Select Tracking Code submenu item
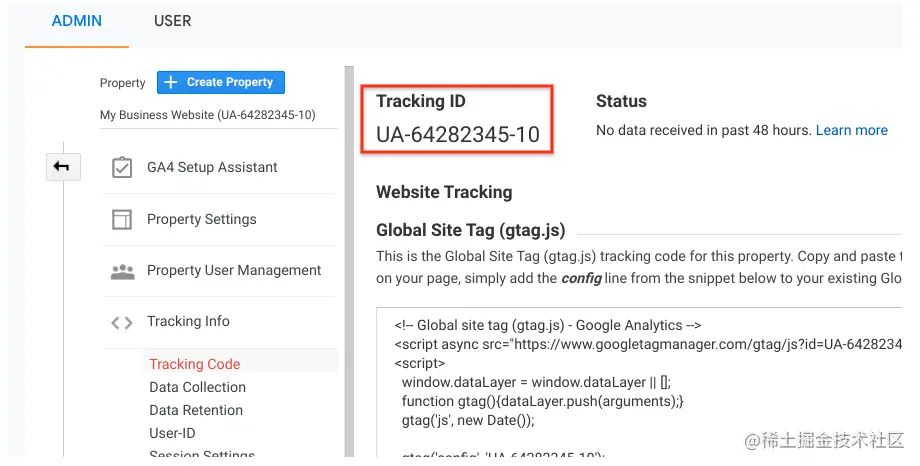 pos(195,364)
